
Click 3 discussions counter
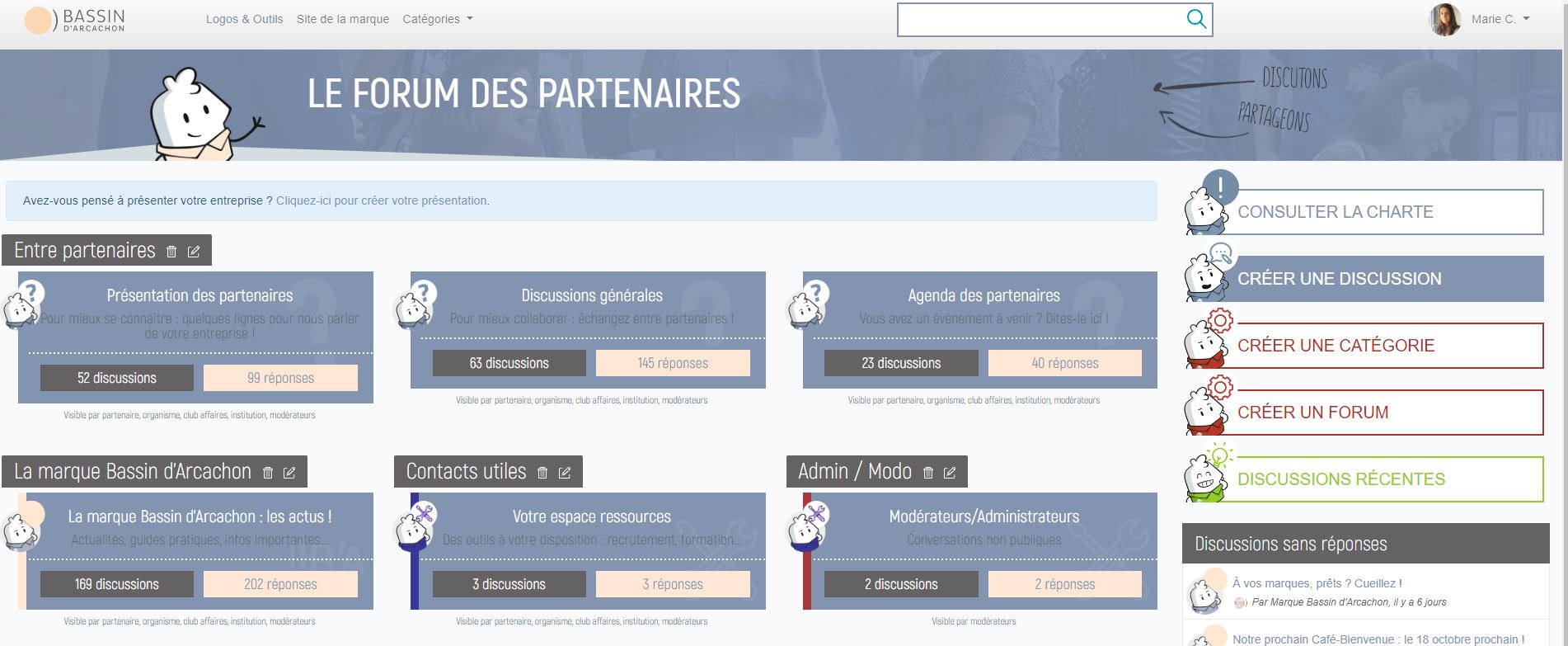point(509,584)
